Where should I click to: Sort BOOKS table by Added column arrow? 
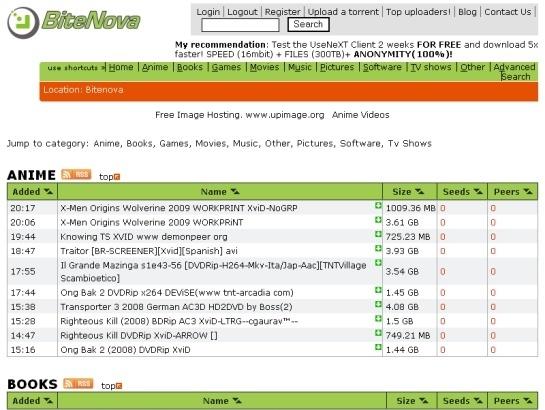48,401
